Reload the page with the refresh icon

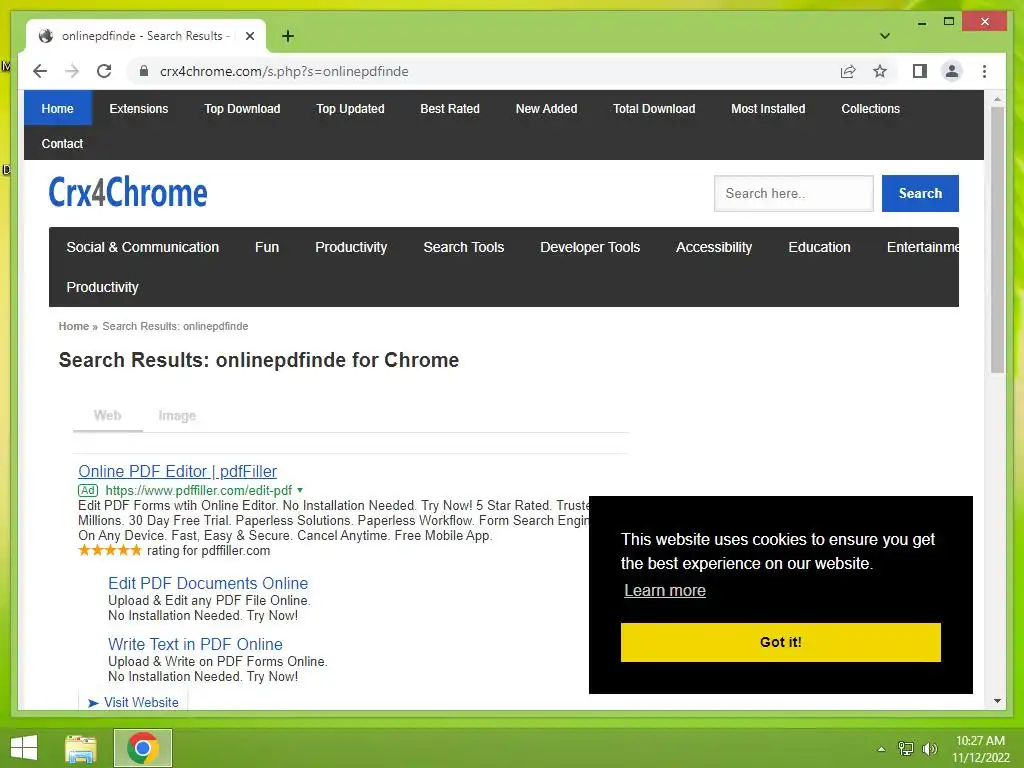pyautogui.click(x=104, y=71)
